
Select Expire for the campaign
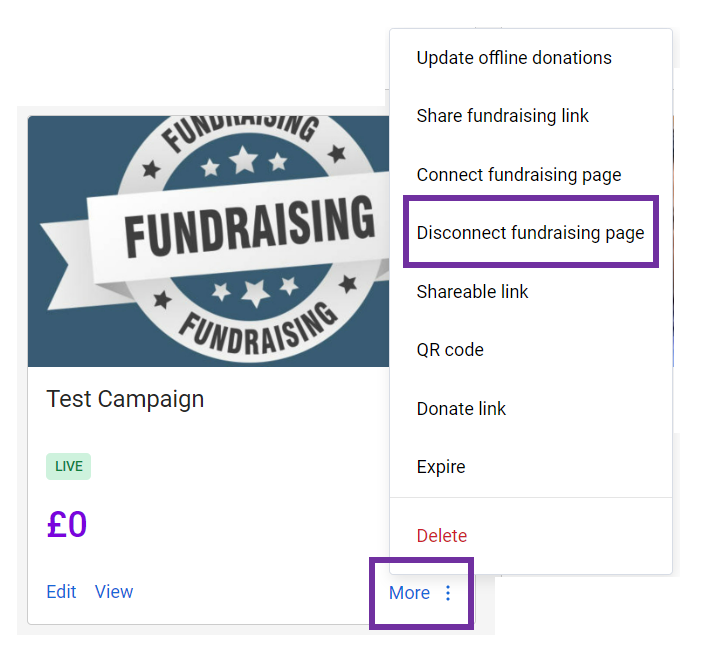[x=441, y=467]
